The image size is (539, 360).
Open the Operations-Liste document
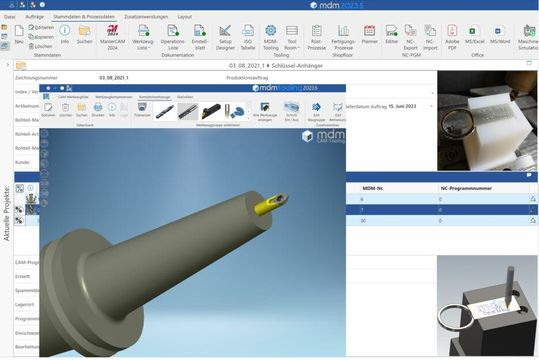coord(173,37)
